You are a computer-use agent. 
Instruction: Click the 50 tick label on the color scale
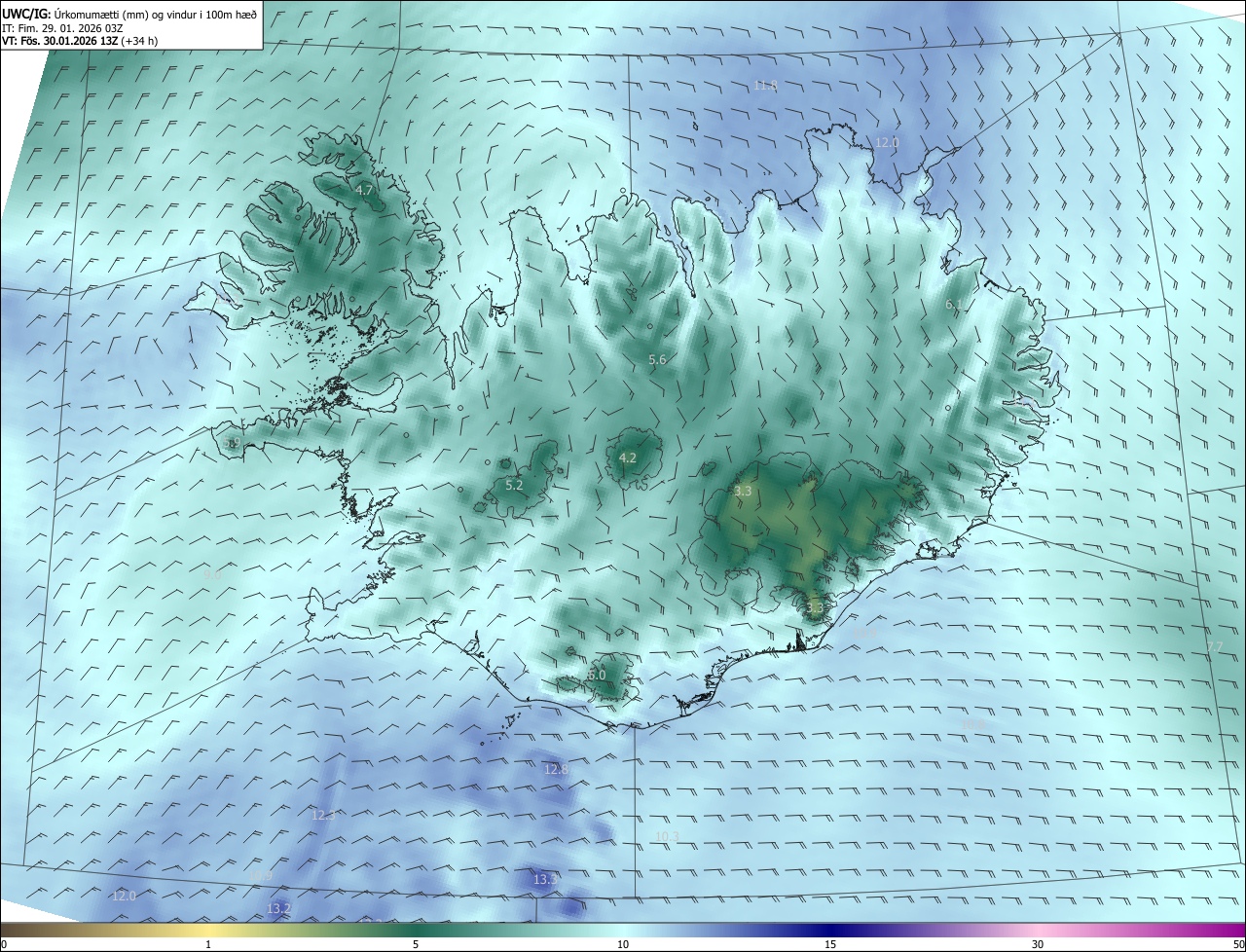pyautogui.click(x=1238, y=944)
